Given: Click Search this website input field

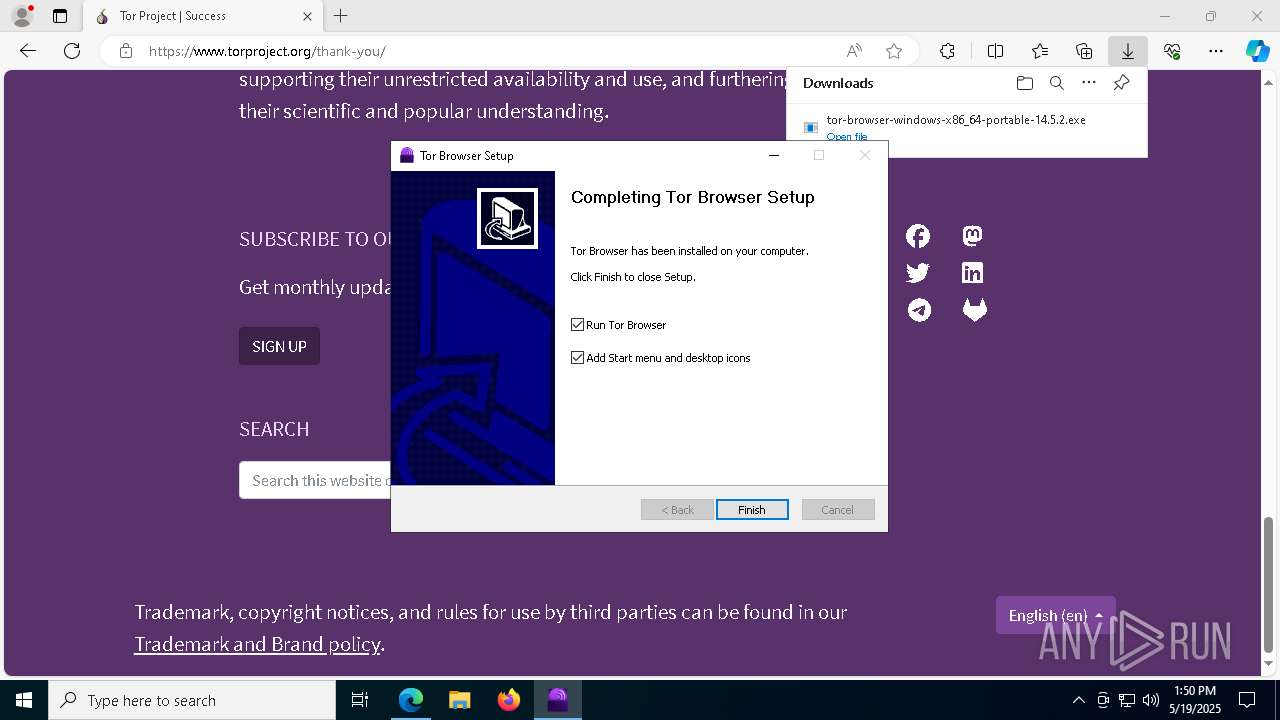Looking at the screenshot, I should click(315, 480).
